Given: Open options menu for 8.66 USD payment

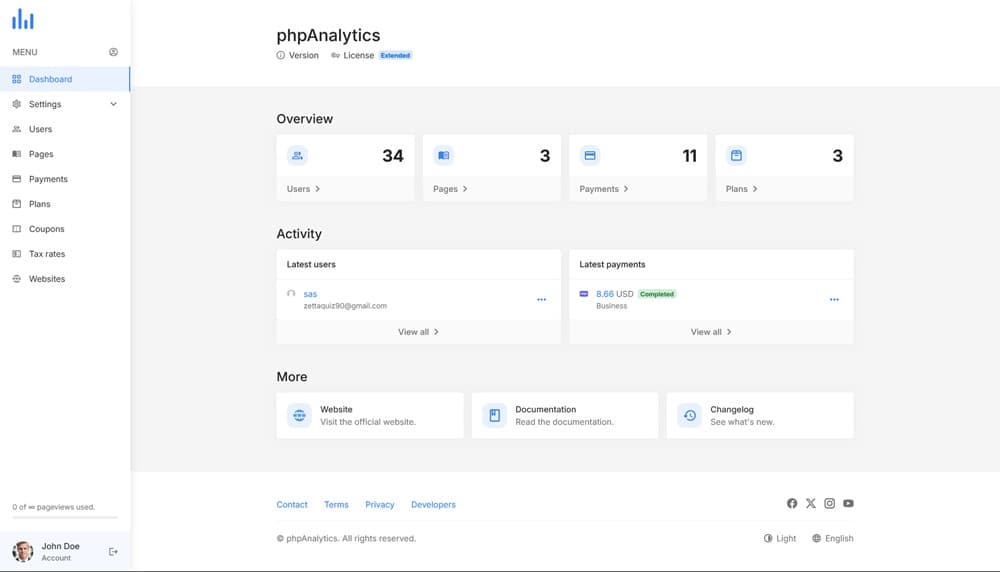Looking at the screenshot, I should pos(834,300).
